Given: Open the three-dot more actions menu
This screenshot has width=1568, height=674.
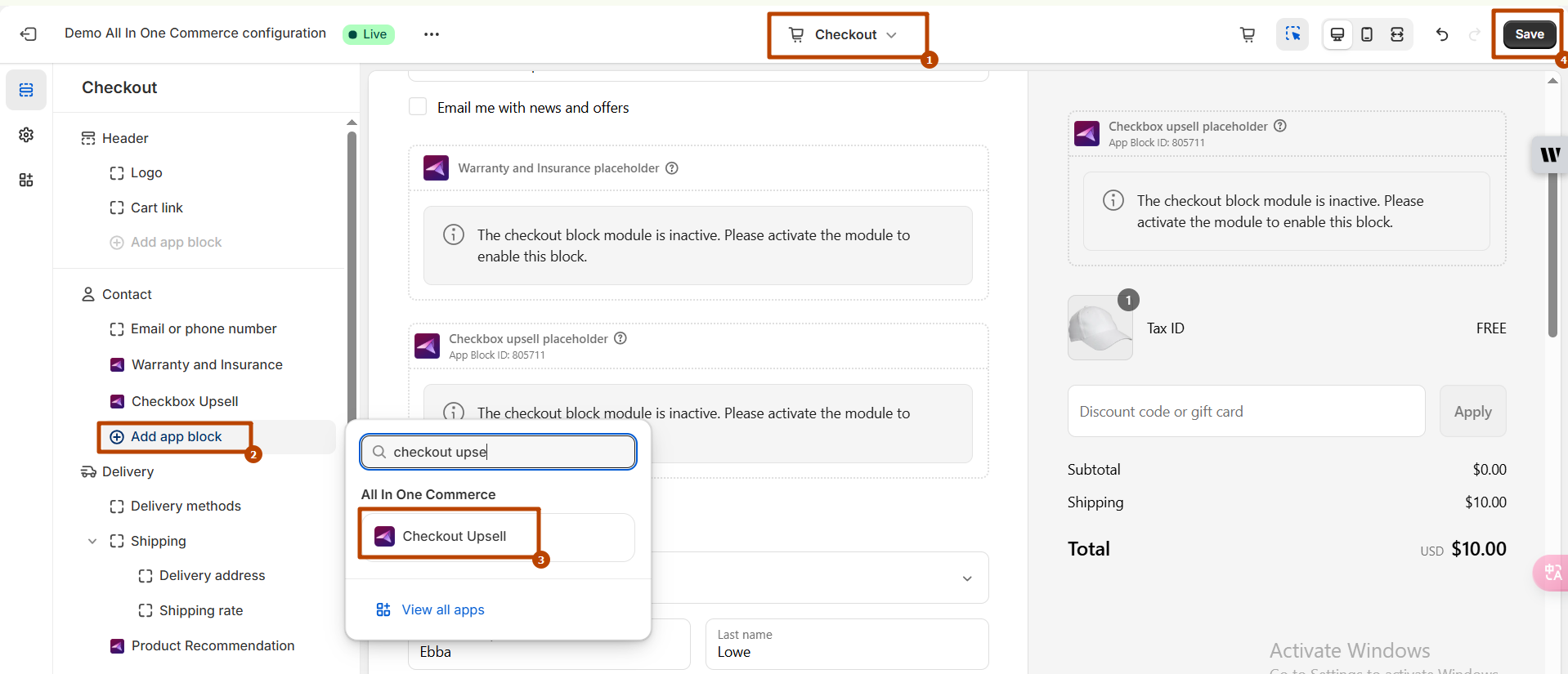Looking at the screenshot, I should (432, 34).
